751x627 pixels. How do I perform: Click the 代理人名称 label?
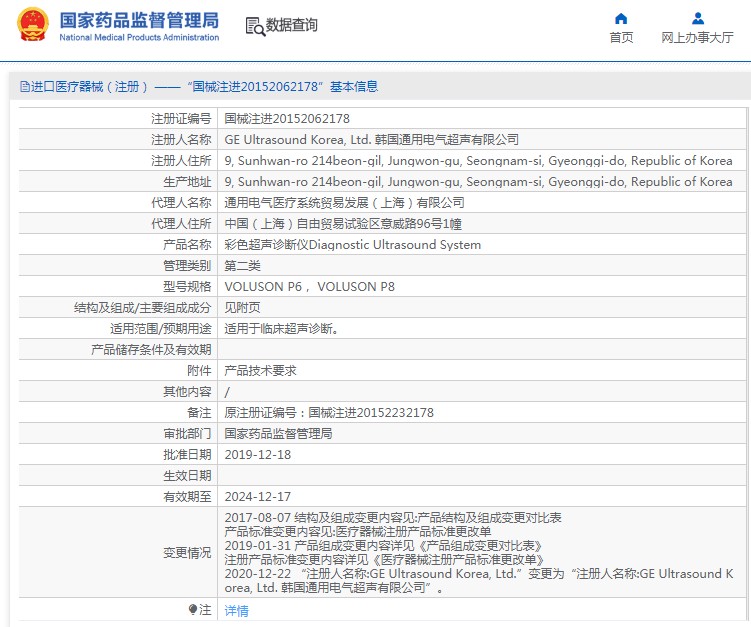[181, 203]
